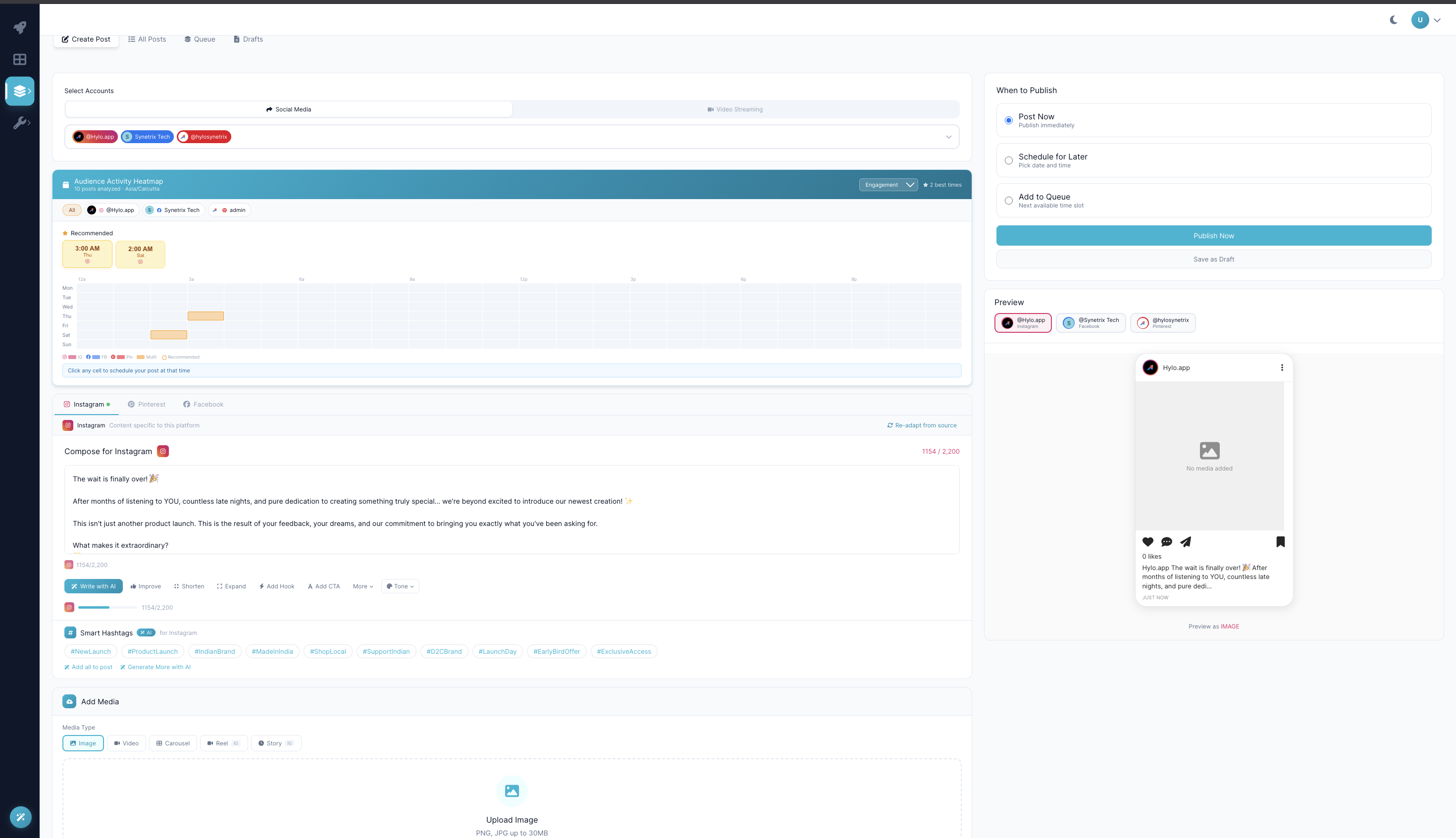Image resolution: width=1456 pixels, height=838 pixels.
Task: Click the magic wand floating button
Action: pyautogui.click(x=21, y=817)
